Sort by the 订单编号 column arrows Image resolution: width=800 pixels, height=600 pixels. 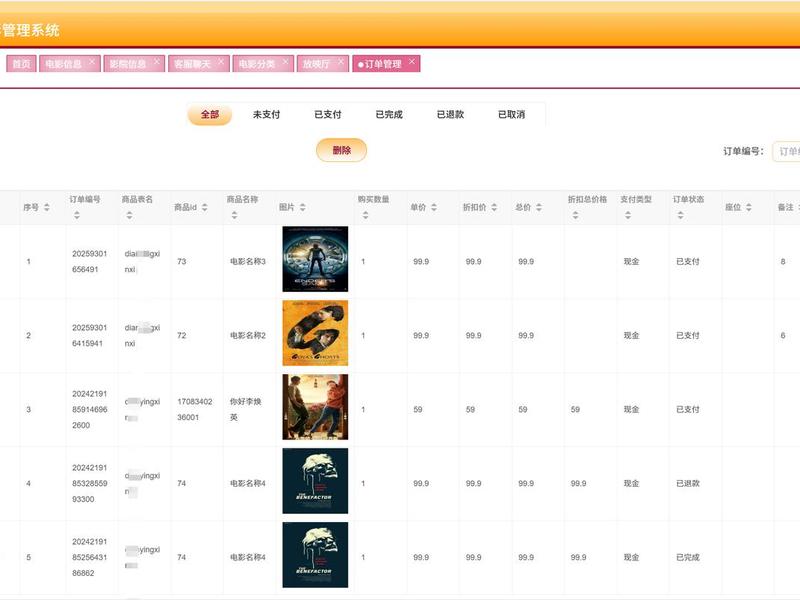coord(77,215)
